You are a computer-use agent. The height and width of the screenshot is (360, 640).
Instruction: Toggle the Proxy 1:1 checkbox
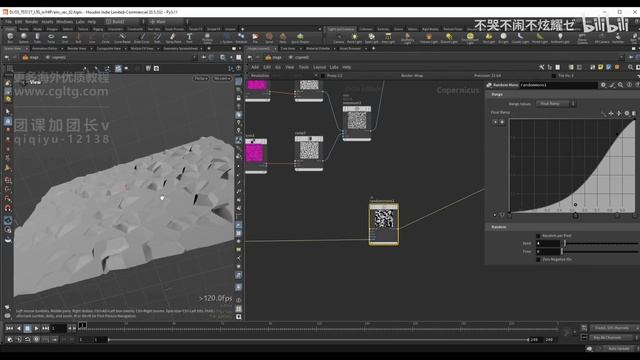coord(323,76)
